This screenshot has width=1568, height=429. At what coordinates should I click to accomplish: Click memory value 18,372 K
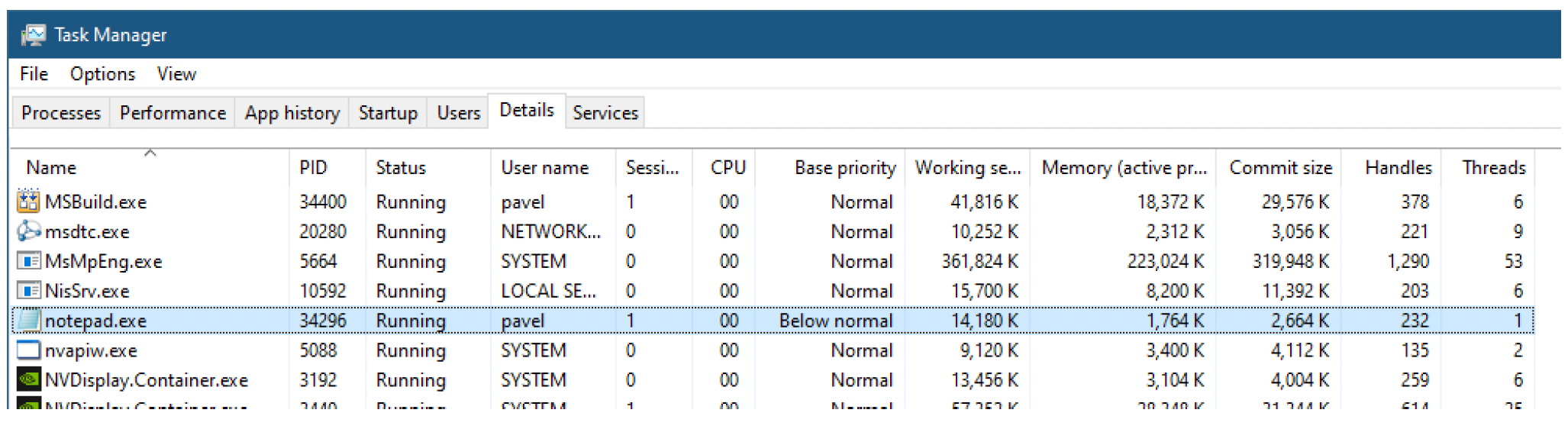pyautogui.click(x=1170, y=202)
